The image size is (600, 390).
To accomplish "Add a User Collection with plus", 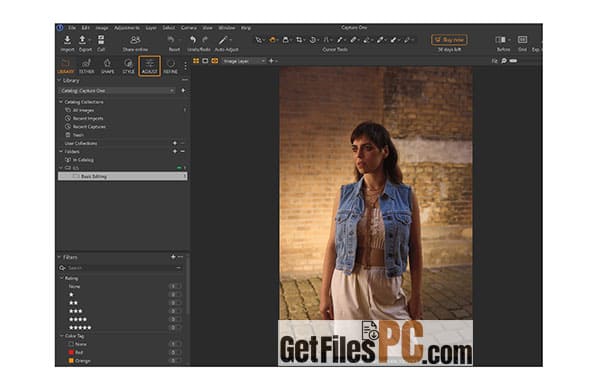I will tap(175, 143).
